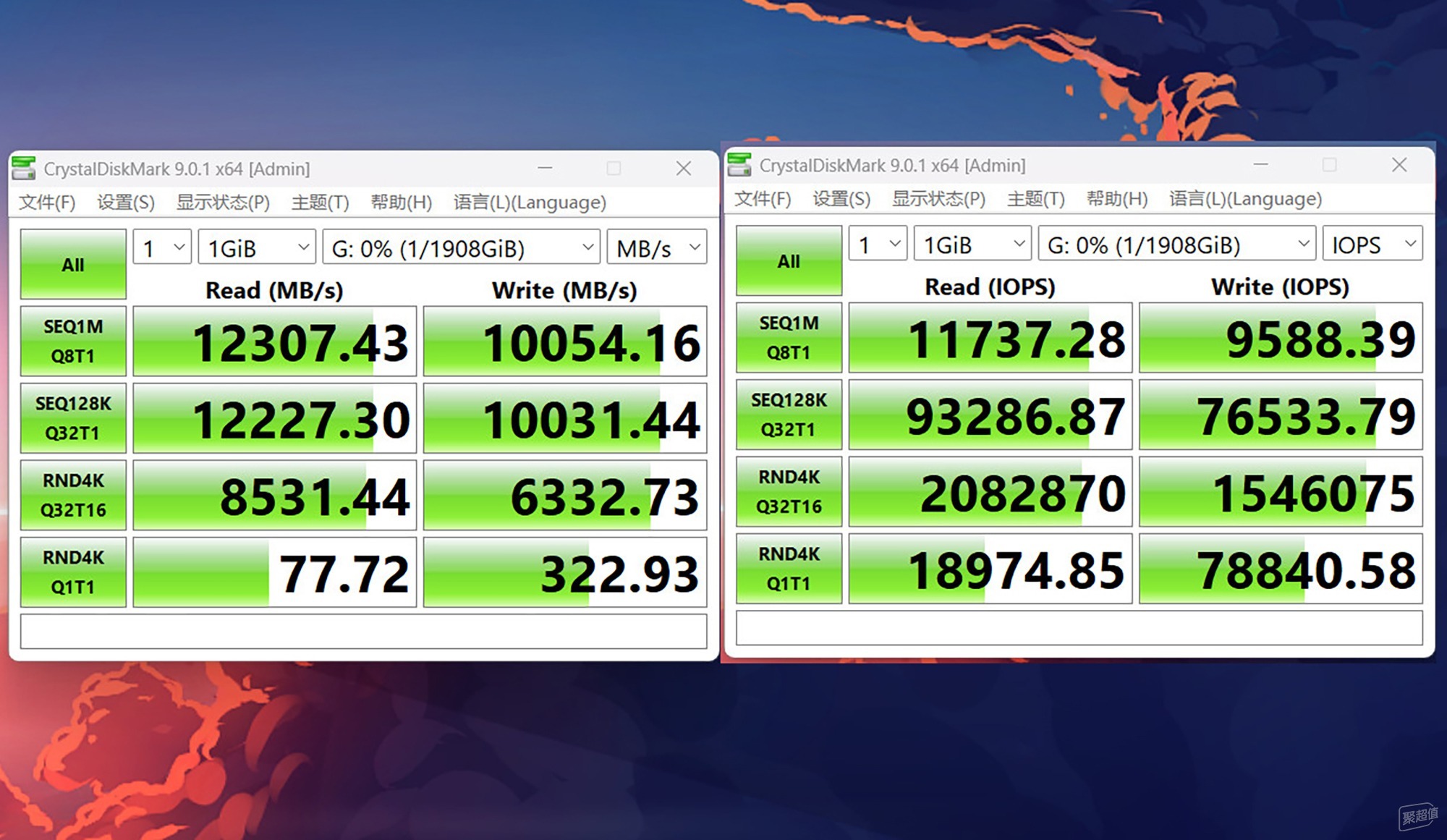The width and height of the screenshot is (1447, 840).
Task: Click the 1546075 write IOPS result
Action: tap(1281, 491)
